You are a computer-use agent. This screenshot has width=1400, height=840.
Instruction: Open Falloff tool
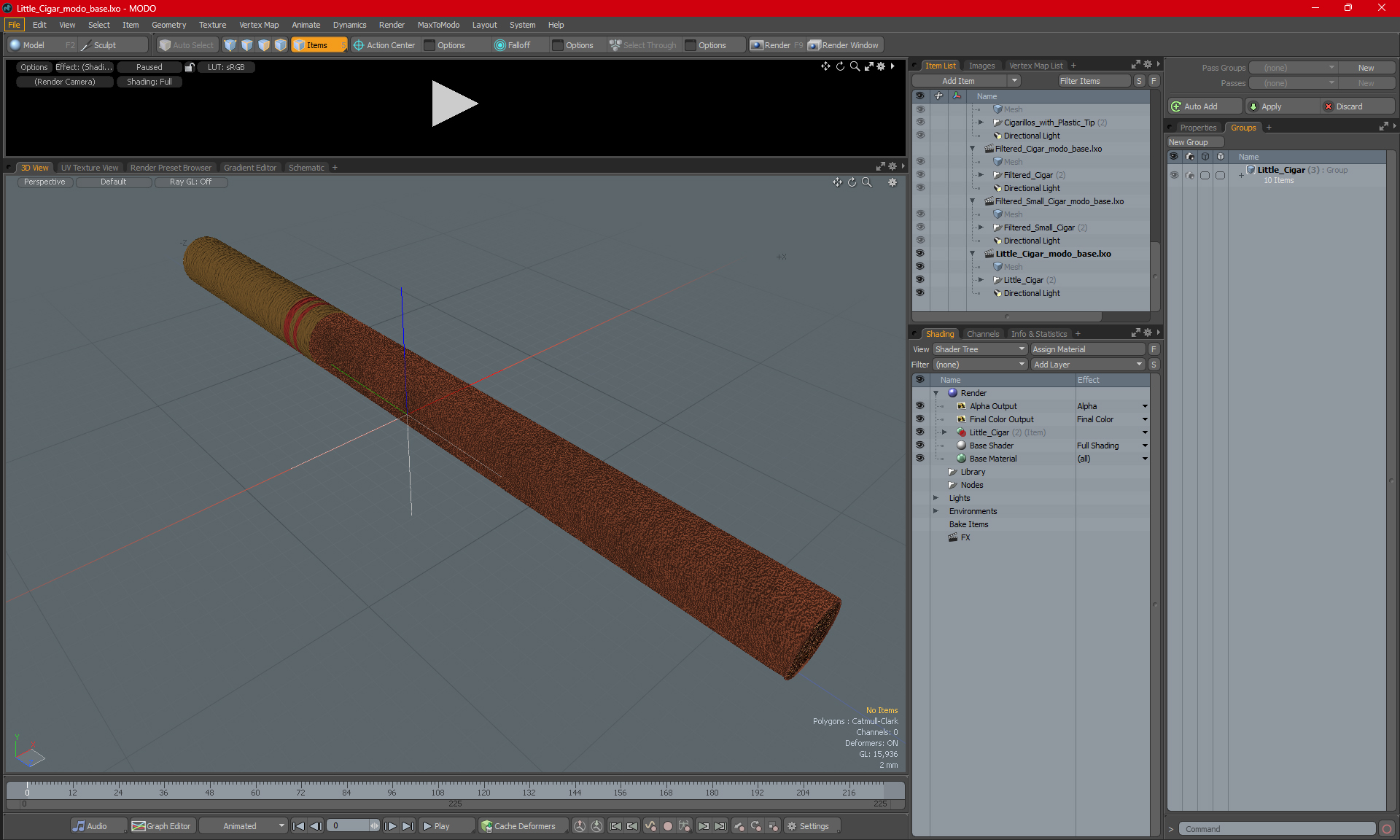pos(513,45)
